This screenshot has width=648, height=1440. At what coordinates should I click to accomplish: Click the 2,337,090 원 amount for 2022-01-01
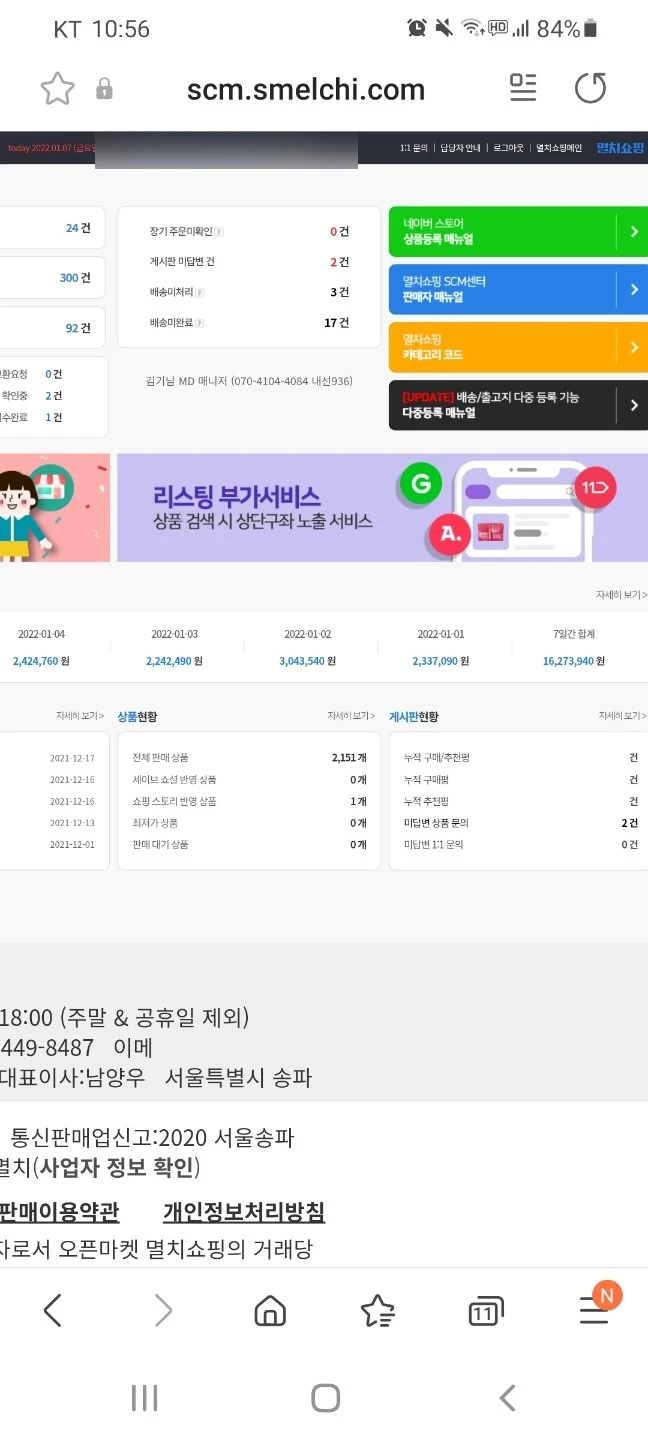(440, 661)
